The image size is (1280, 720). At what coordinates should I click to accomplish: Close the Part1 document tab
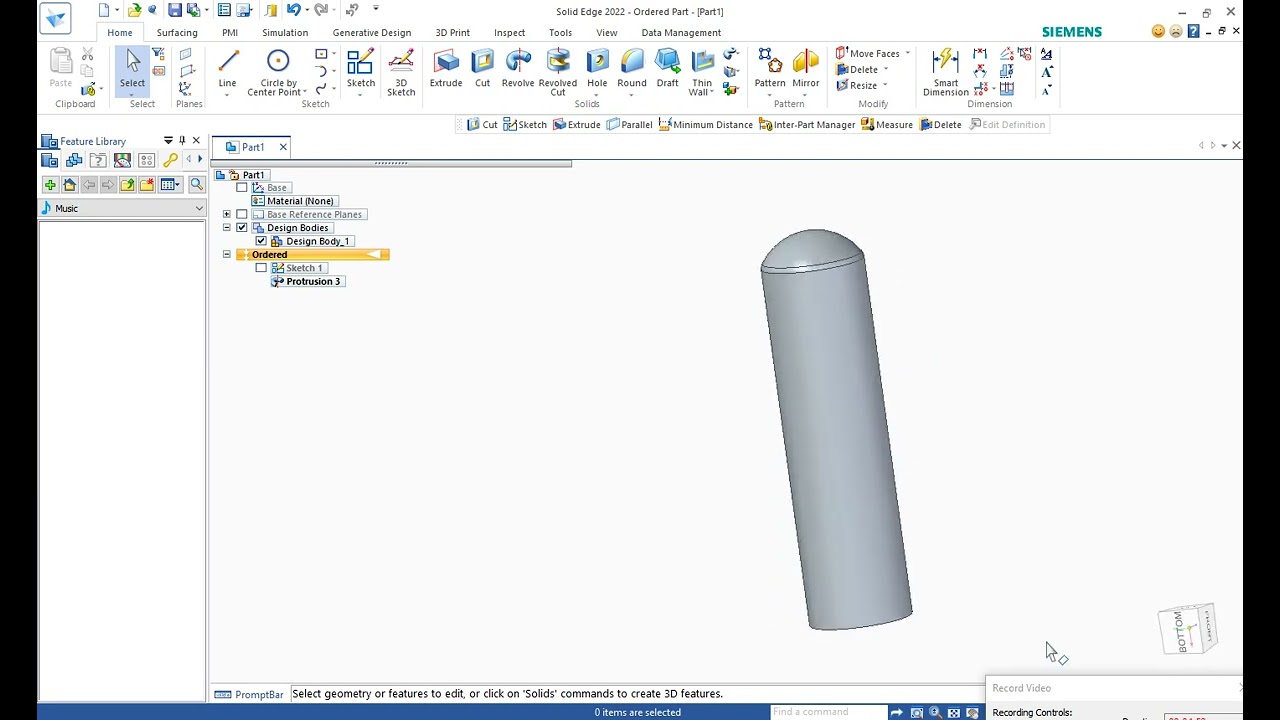click(283, 147)
